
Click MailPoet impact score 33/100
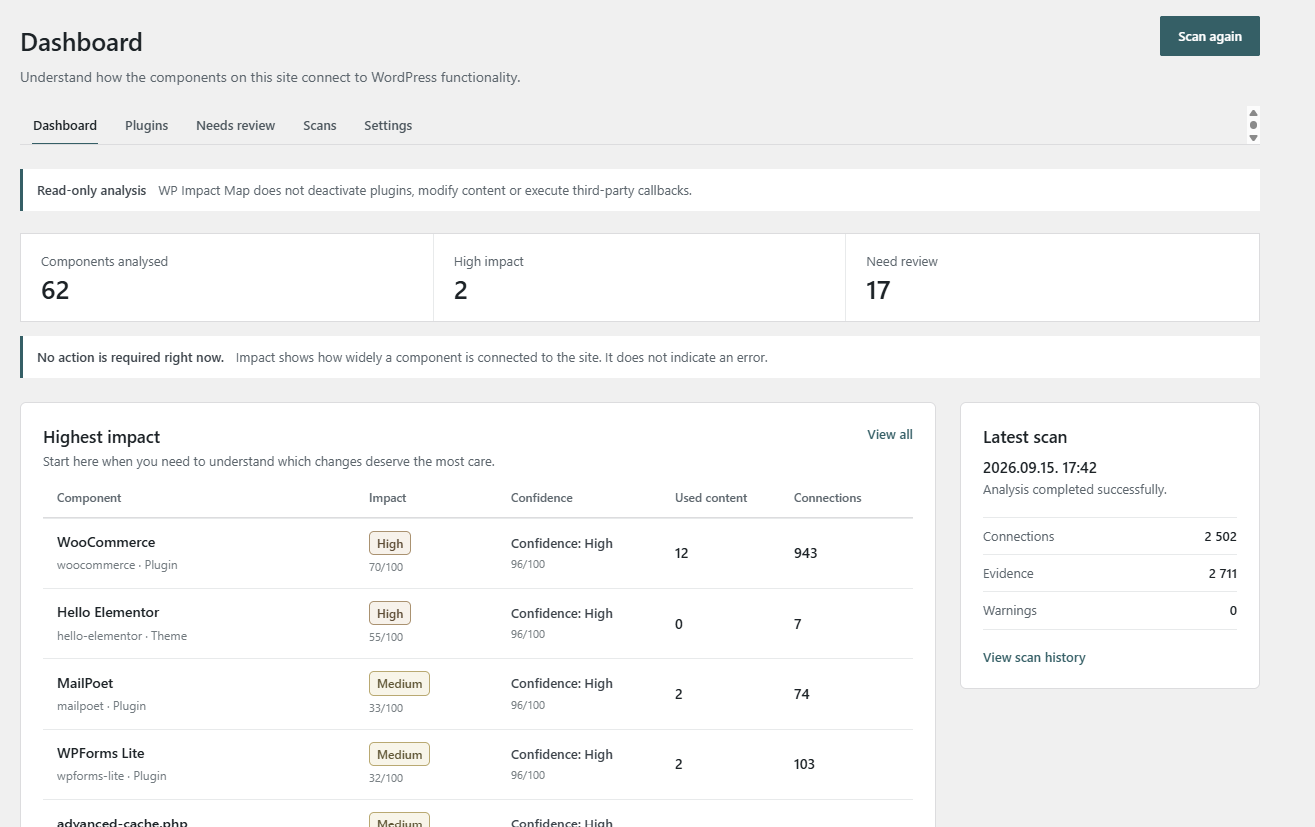(386, 708)
